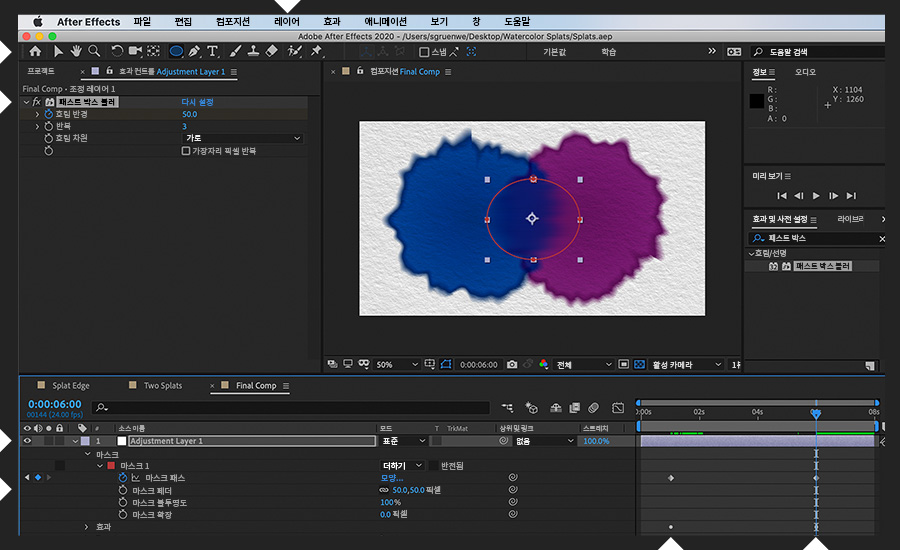The image size is (900, 550).
Task: Open the 흐림 차원 dropdown set to 가로
Action: point(241,138)
